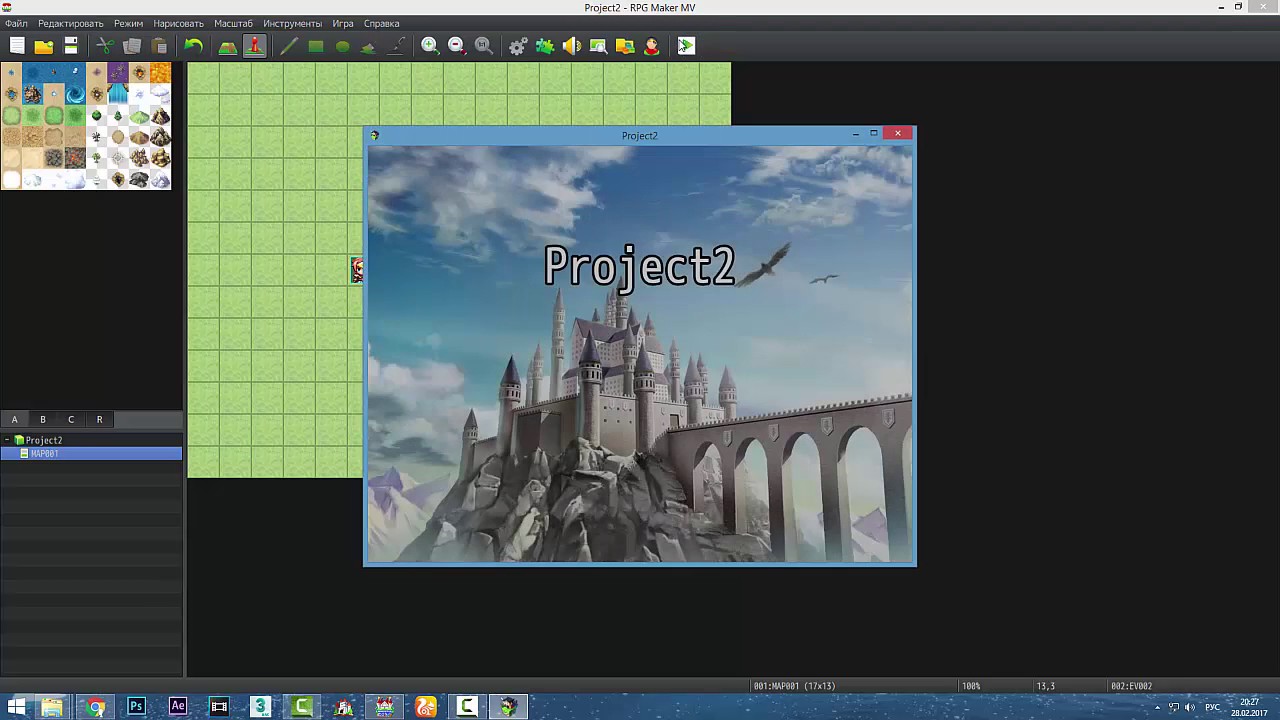Save project with the floppy disk icon
This screenshot has width=1280, height=720.
click(x=71, y=46)
